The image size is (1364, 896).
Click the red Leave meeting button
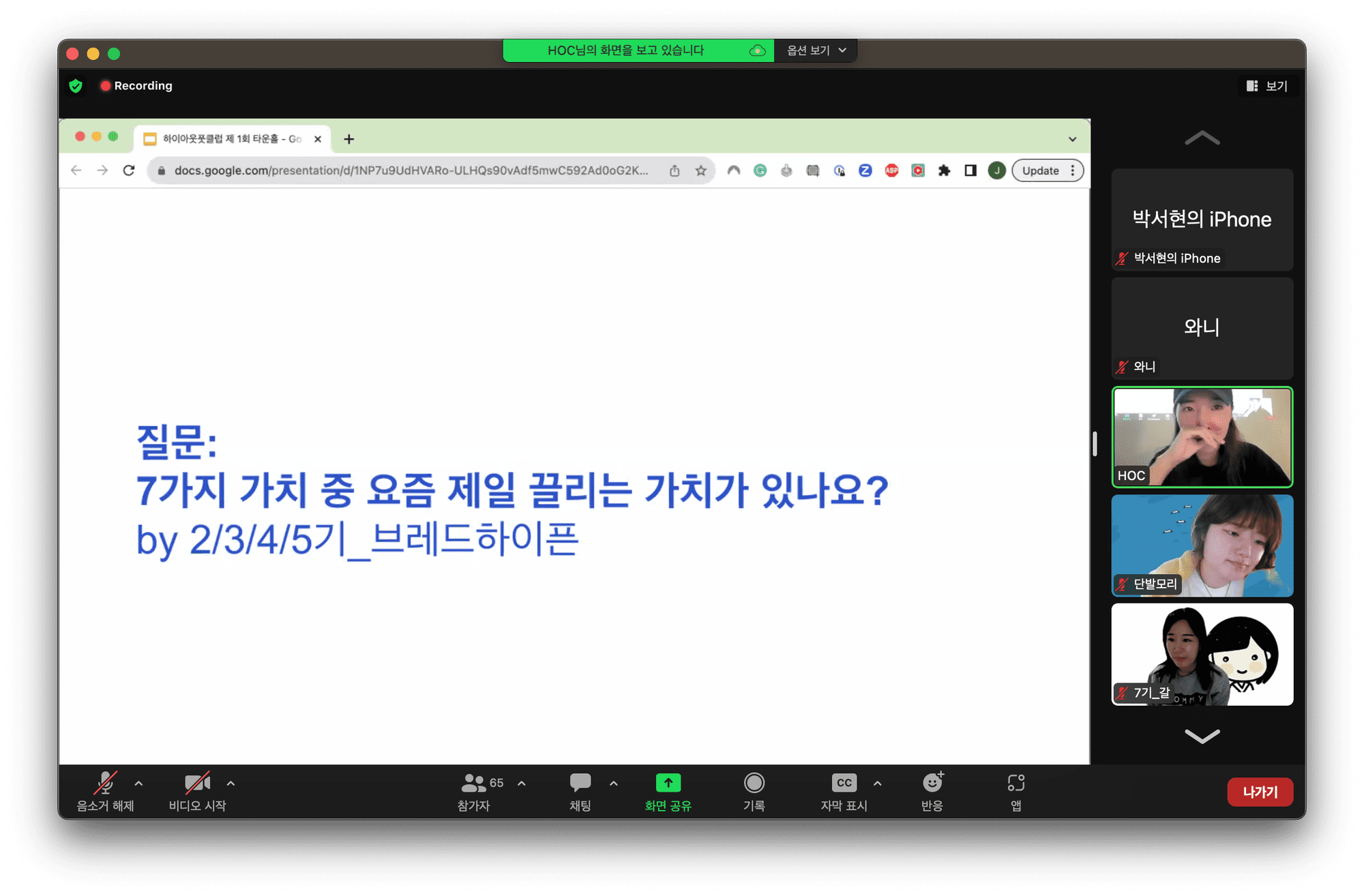[1260, 792]
